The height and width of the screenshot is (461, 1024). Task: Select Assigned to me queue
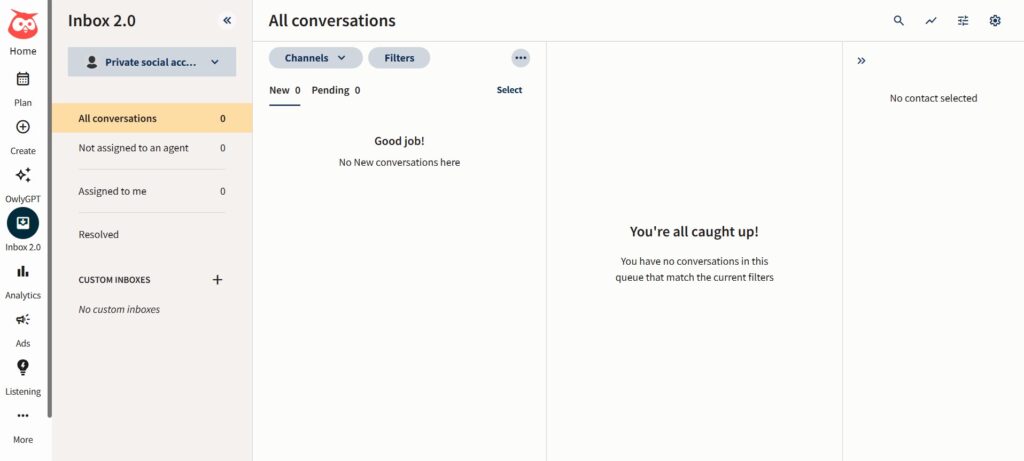[152, 191]
